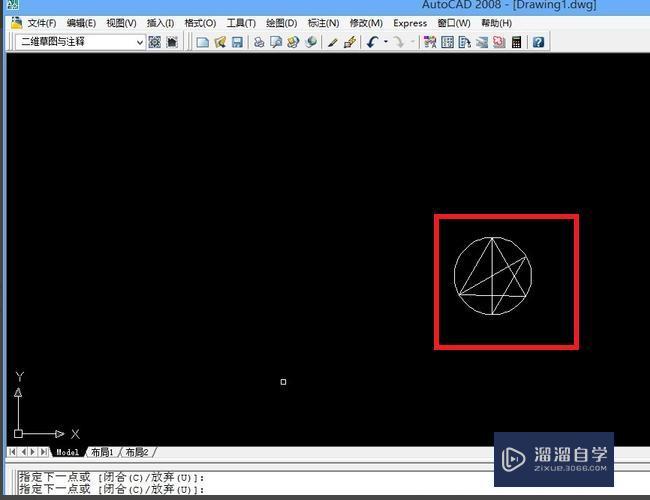This screenshot has height=500, width=650.
Task: Go to previous layout tab arrow
Action: point(23,451)
